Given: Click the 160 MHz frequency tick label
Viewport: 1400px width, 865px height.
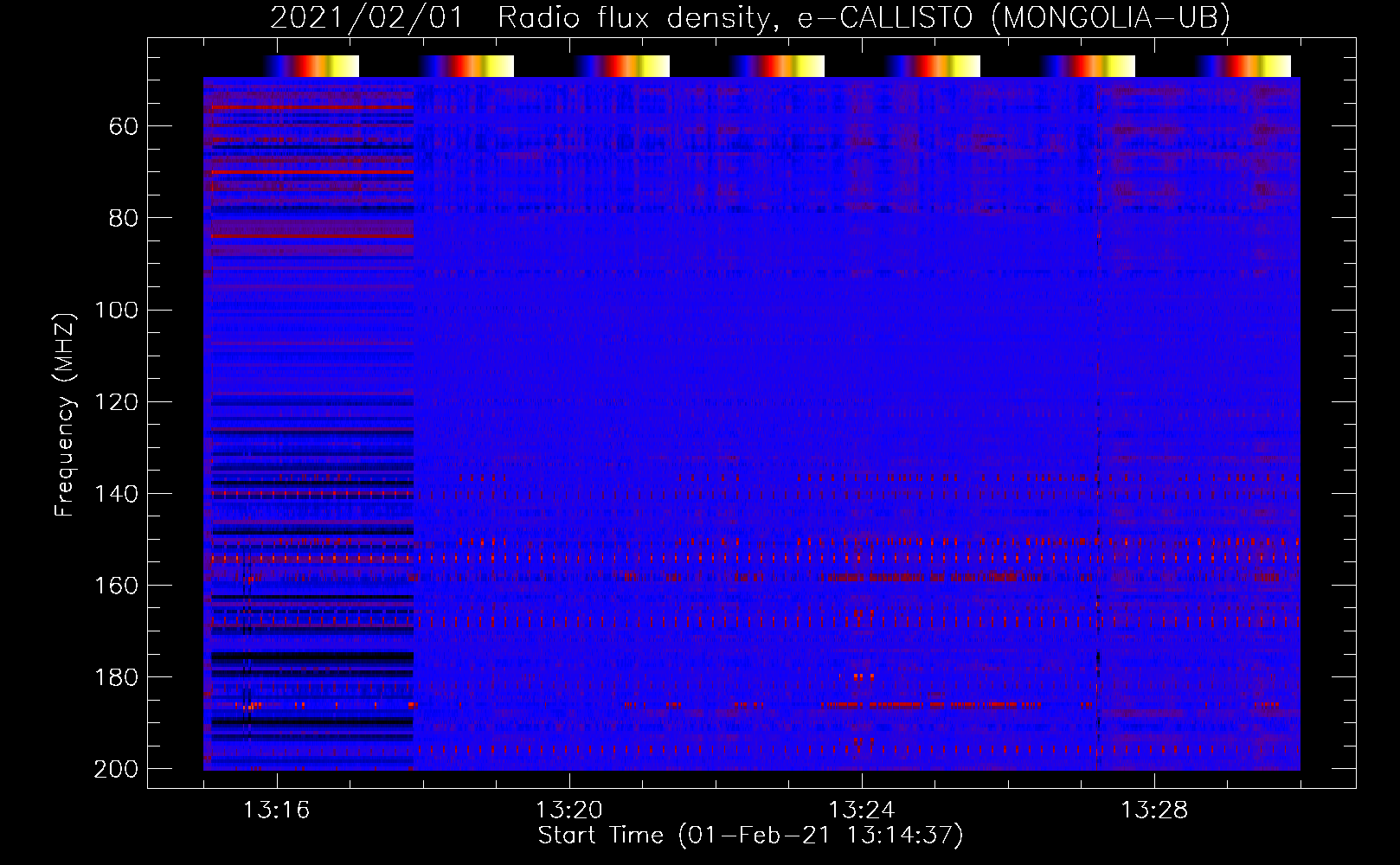Looking at the screenshot, I should click(x=116, y=586).
